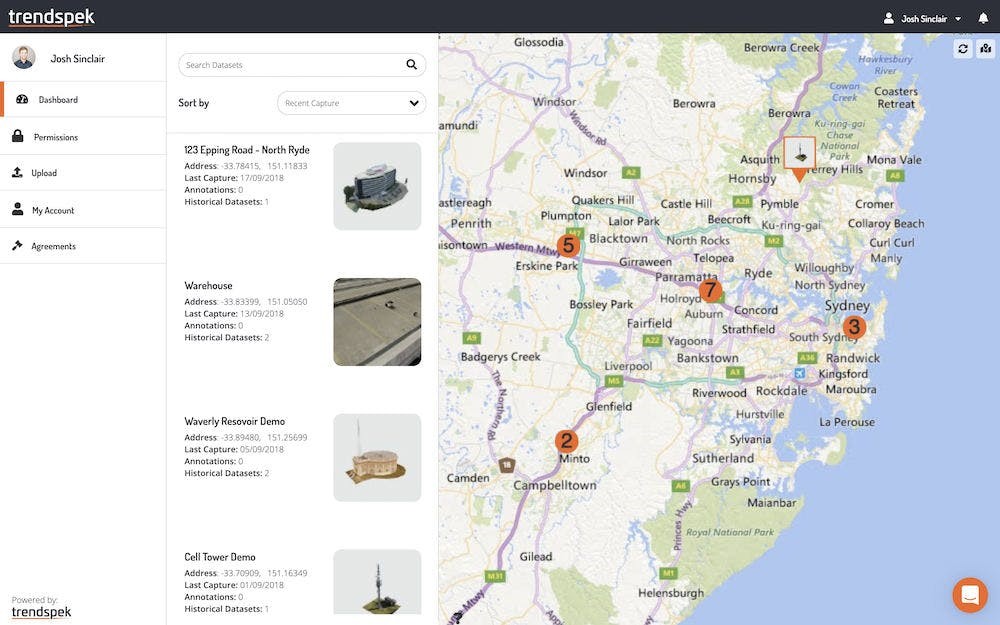Open the Warehouse dataset thumbnail
1000x625 pixels.
377,322
